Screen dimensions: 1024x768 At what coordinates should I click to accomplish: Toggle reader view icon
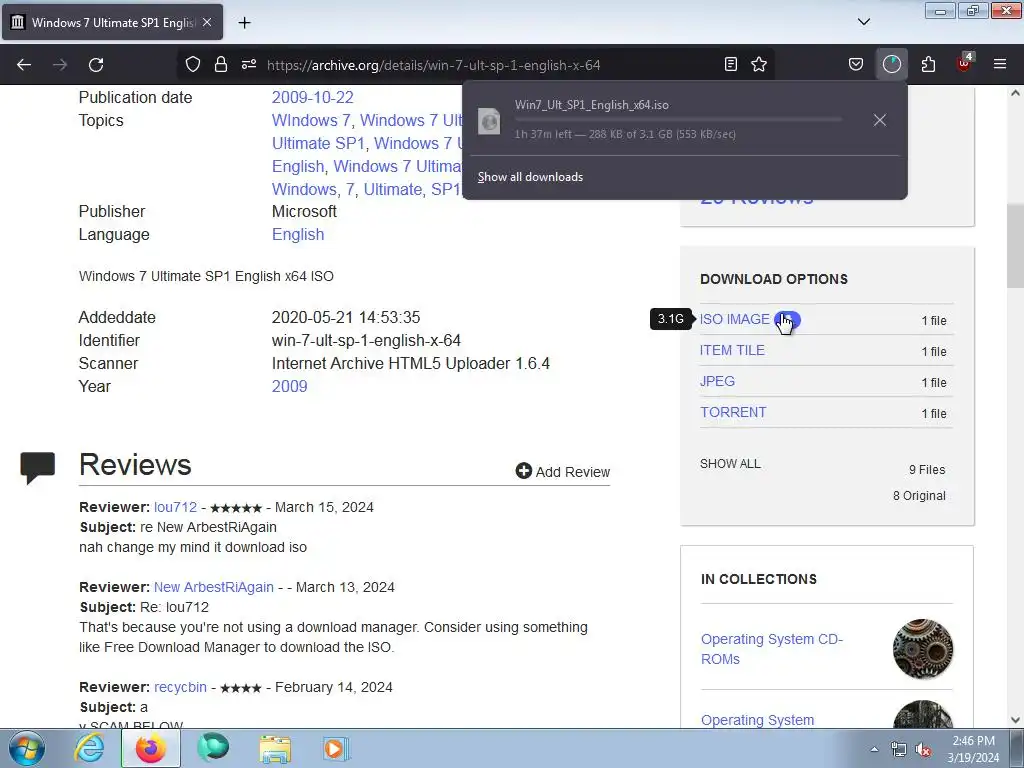[x=731, y=64]
